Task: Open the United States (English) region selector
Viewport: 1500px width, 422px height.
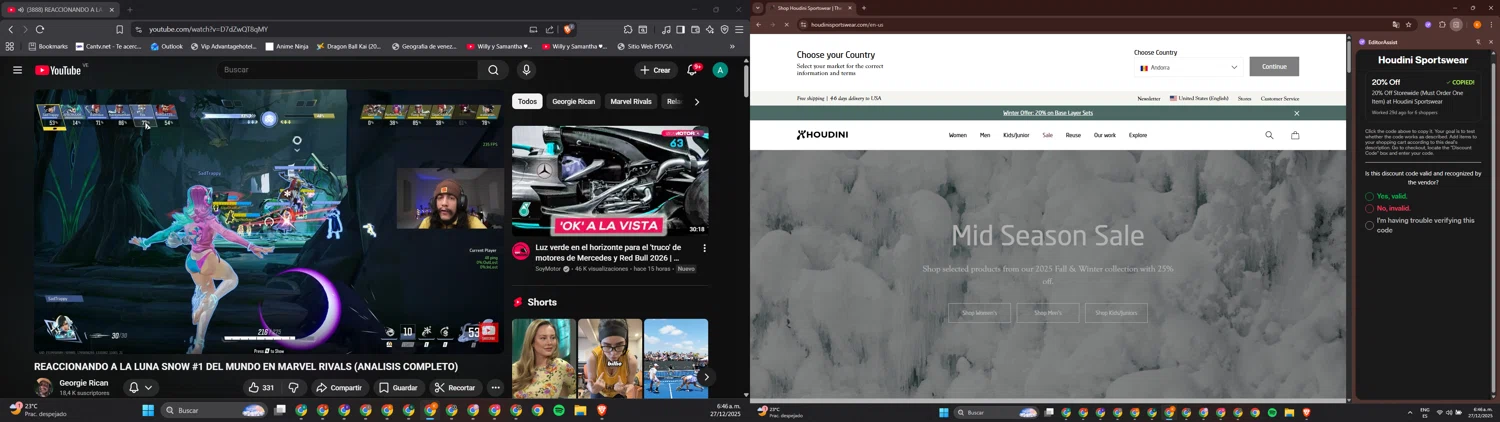Action: pyautogui.click(x=1199, y=99)
